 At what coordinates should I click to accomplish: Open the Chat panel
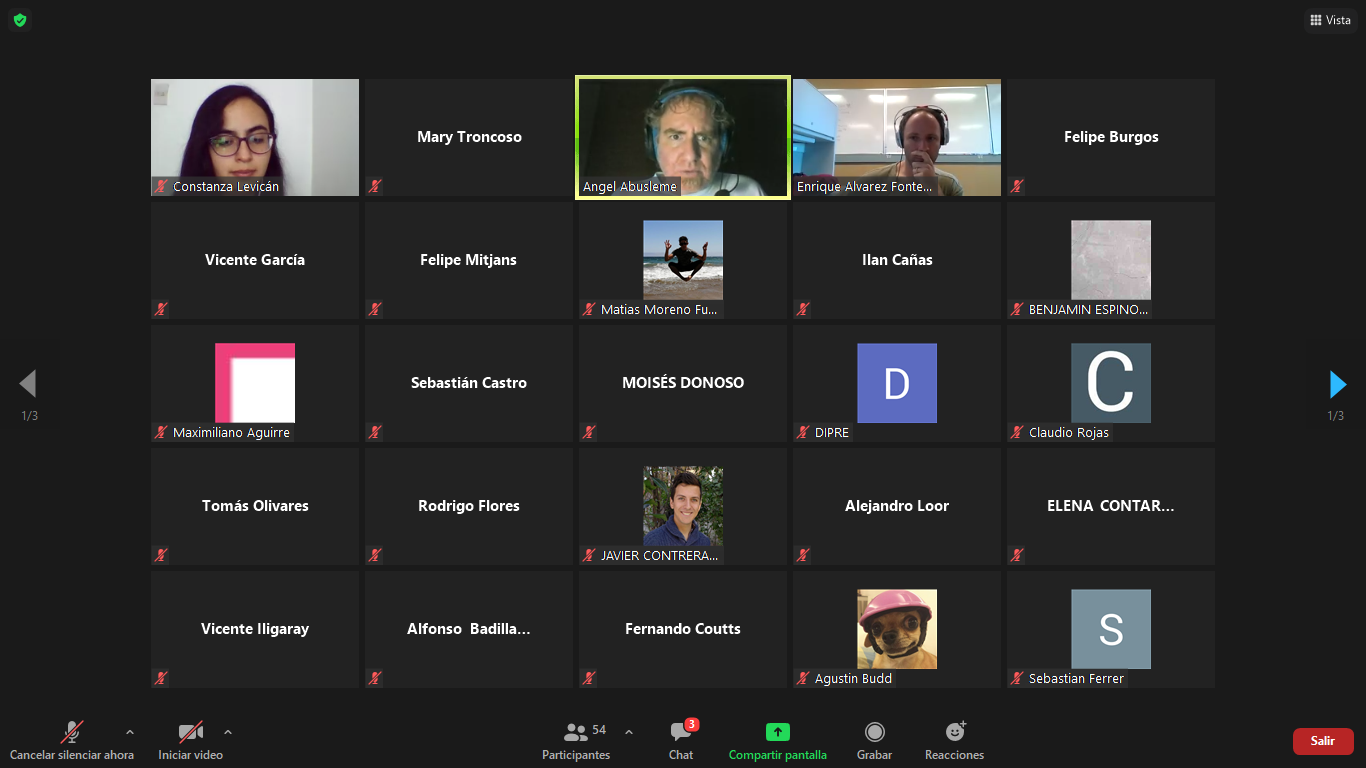681,741
